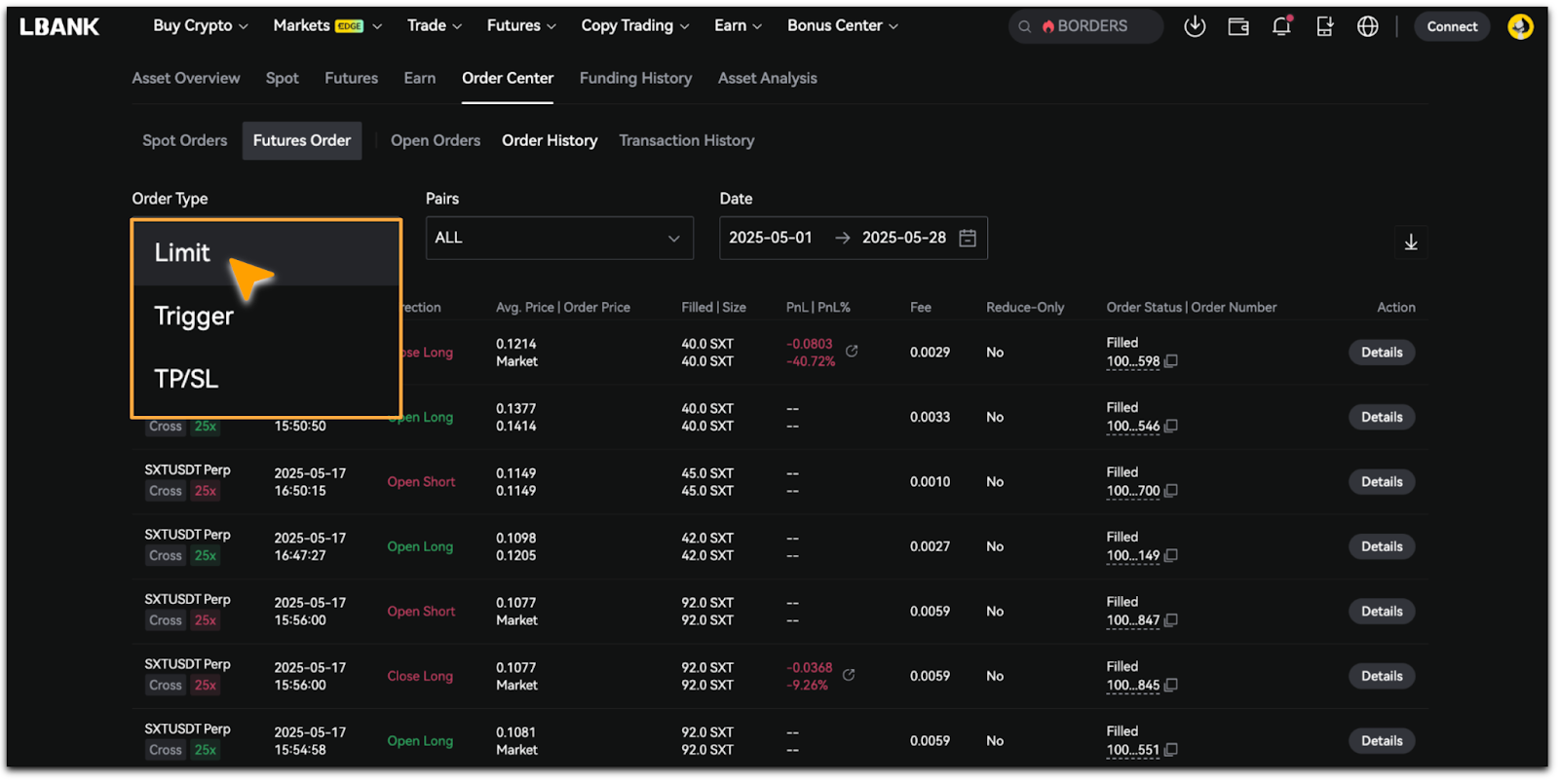
Task: Share PnL of -40.72% order
Action: click(x=852, y=351)
